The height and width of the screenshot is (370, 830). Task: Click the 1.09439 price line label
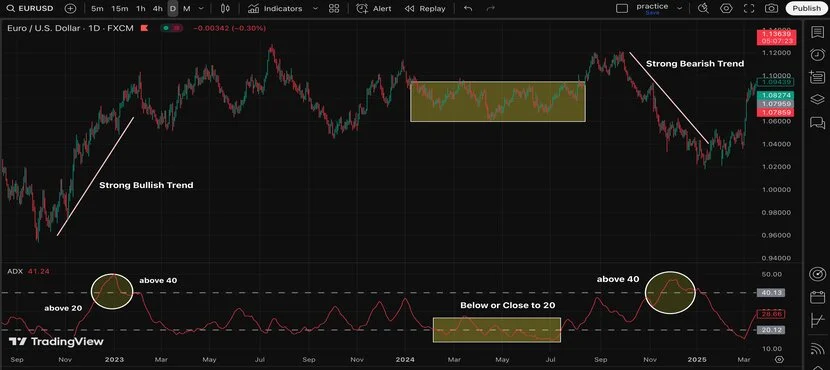[x=774, y=82]
